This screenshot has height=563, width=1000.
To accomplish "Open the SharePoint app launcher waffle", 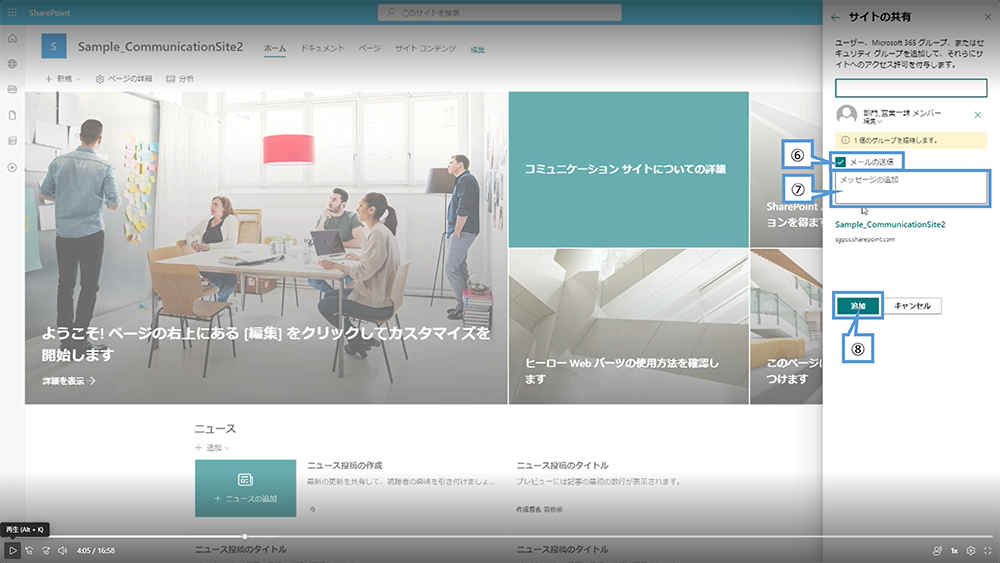I will click(x=12, y=12).
